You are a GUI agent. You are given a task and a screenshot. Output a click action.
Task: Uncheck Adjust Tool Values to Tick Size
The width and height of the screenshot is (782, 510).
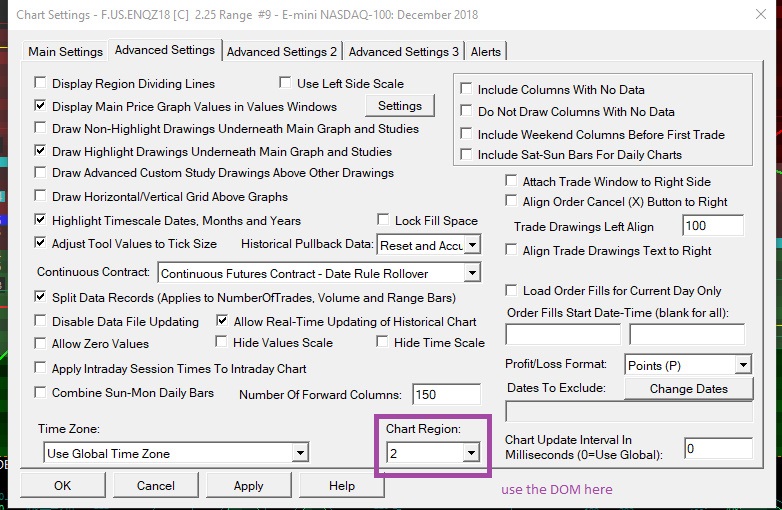pyautogui.click(x=40, y=243)
